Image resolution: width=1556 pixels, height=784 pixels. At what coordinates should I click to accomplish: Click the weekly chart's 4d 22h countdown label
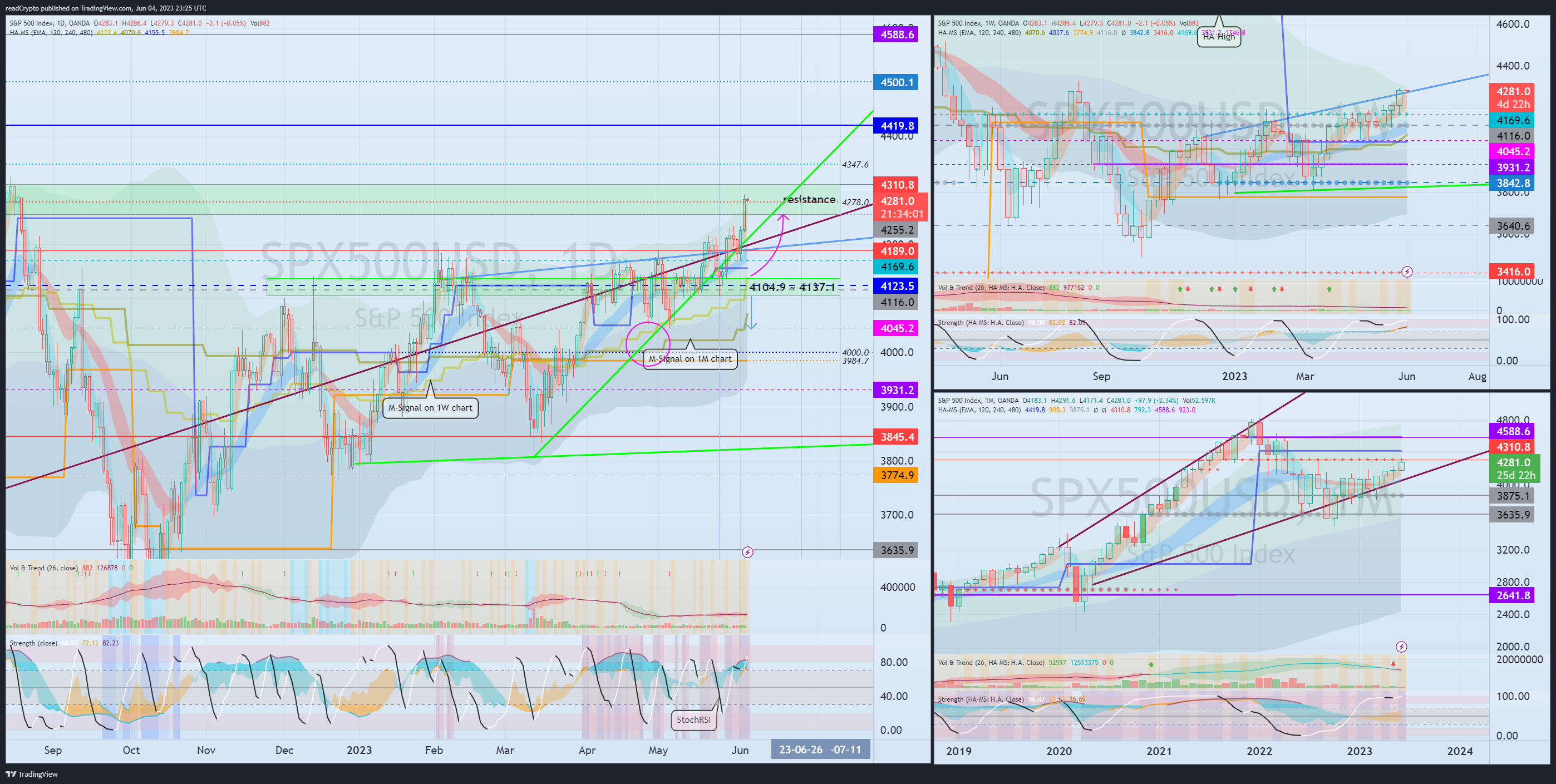coord(1513,105)
